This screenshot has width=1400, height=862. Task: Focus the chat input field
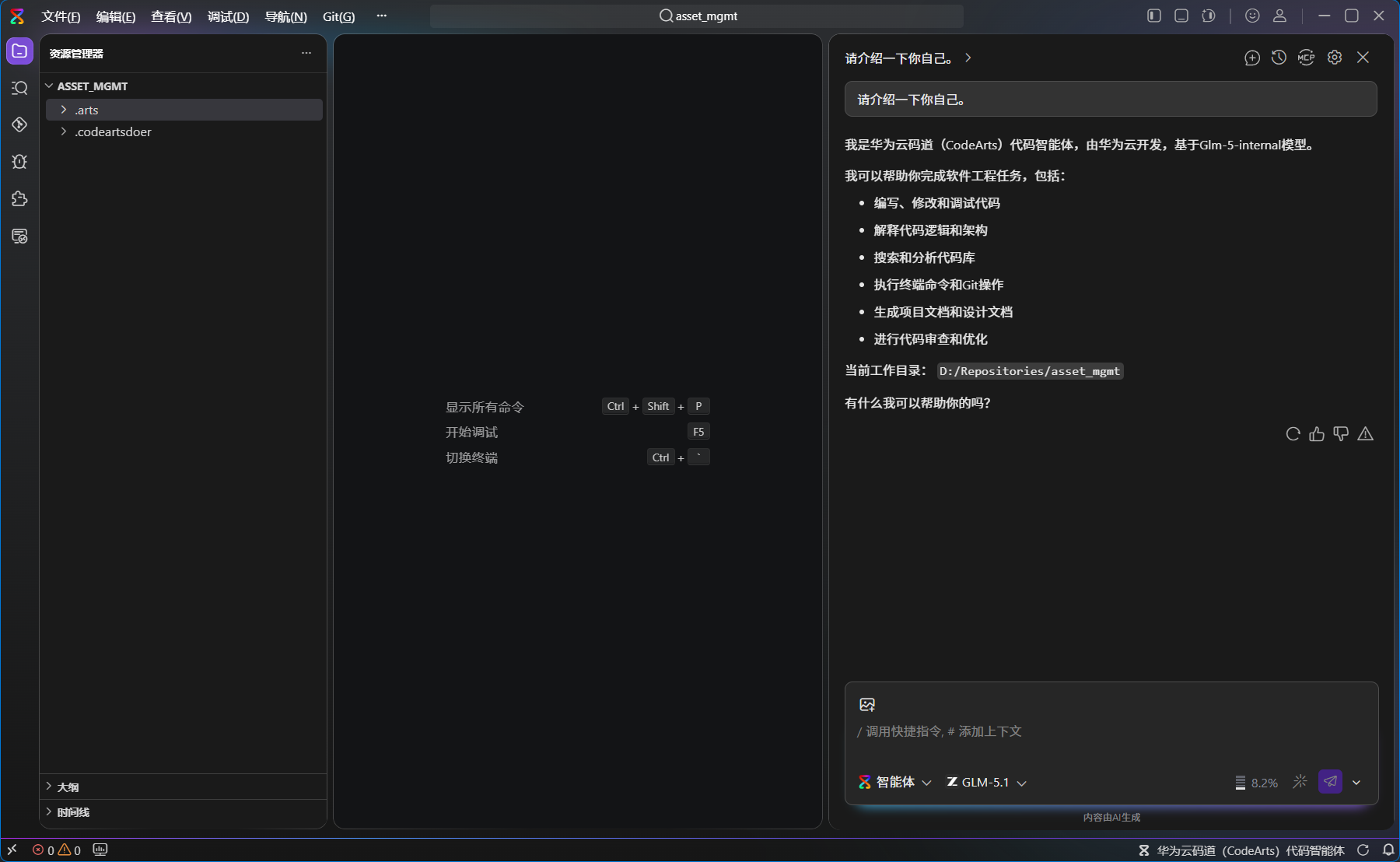[x=1111, y=731]
